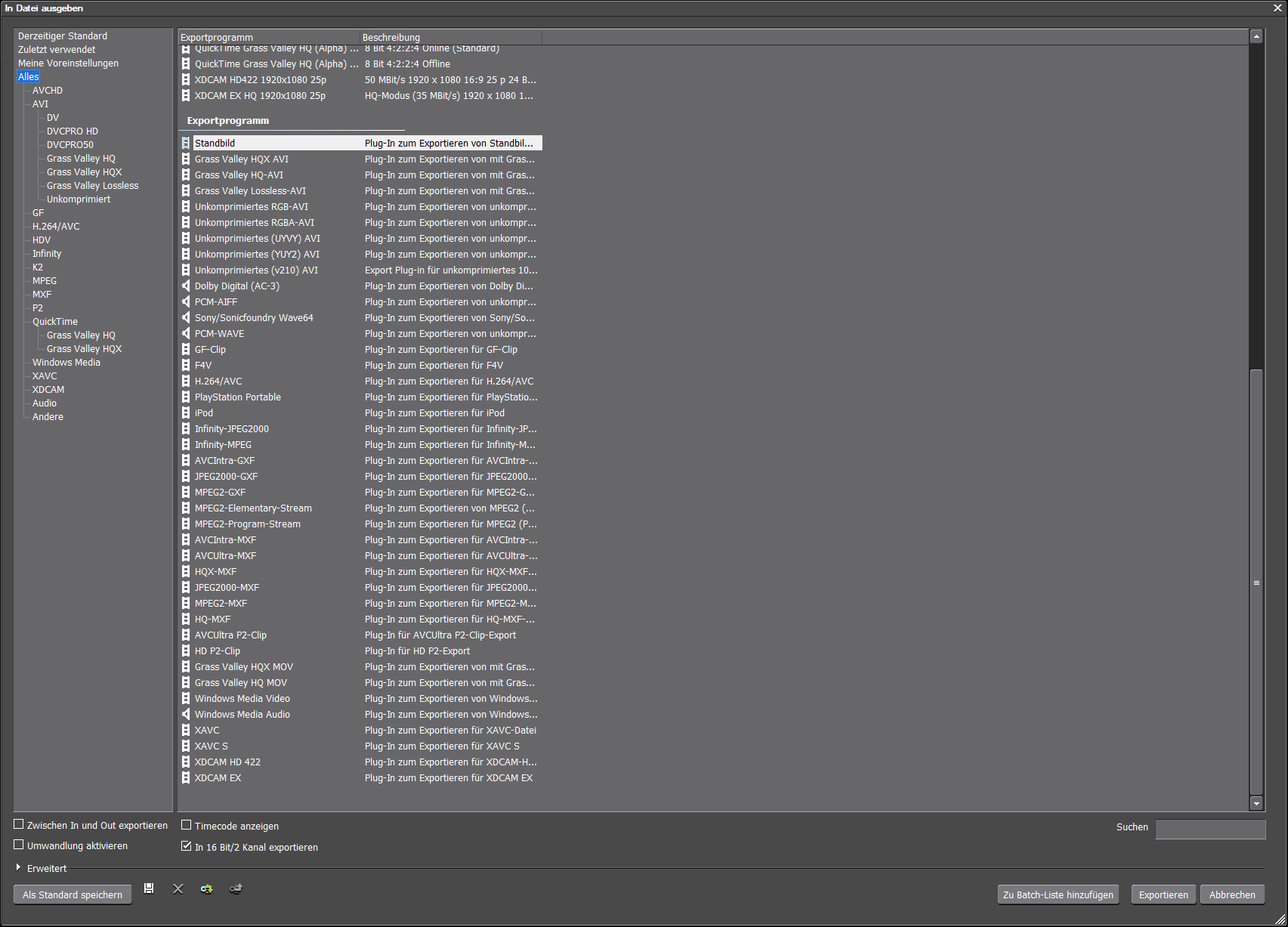Select H.264/AVC in the category tree
Image resolution: width=1288 pixels, height=927 pixels.
56,227
